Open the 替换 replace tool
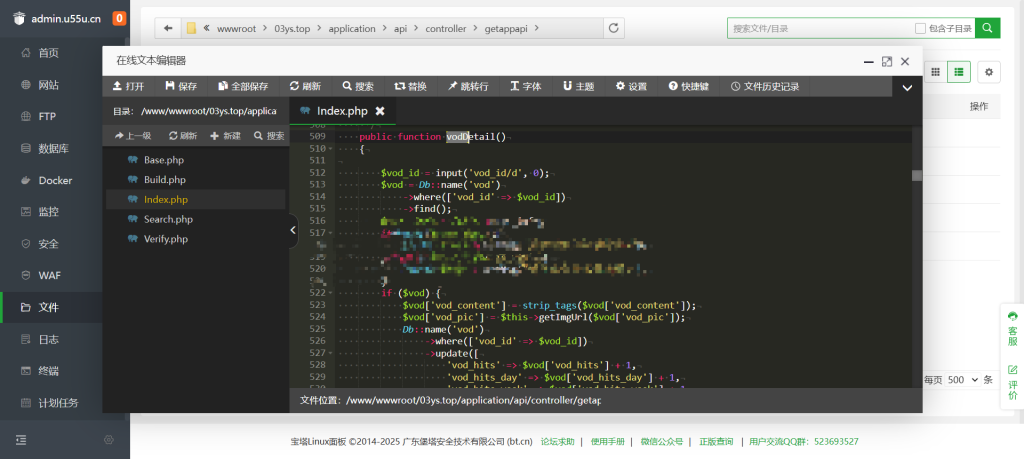This screenshot has height=459, width=1024. [x=411, y=86]
